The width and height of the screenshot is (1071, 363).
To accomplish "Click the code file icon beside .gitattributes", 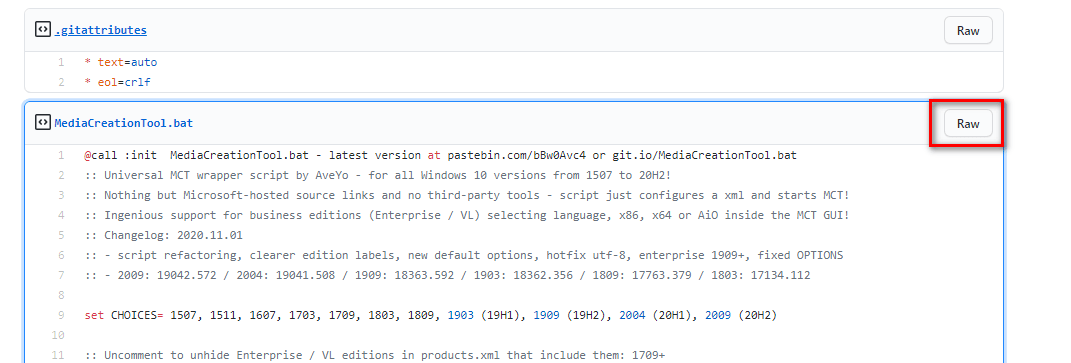I will [42, 29].
